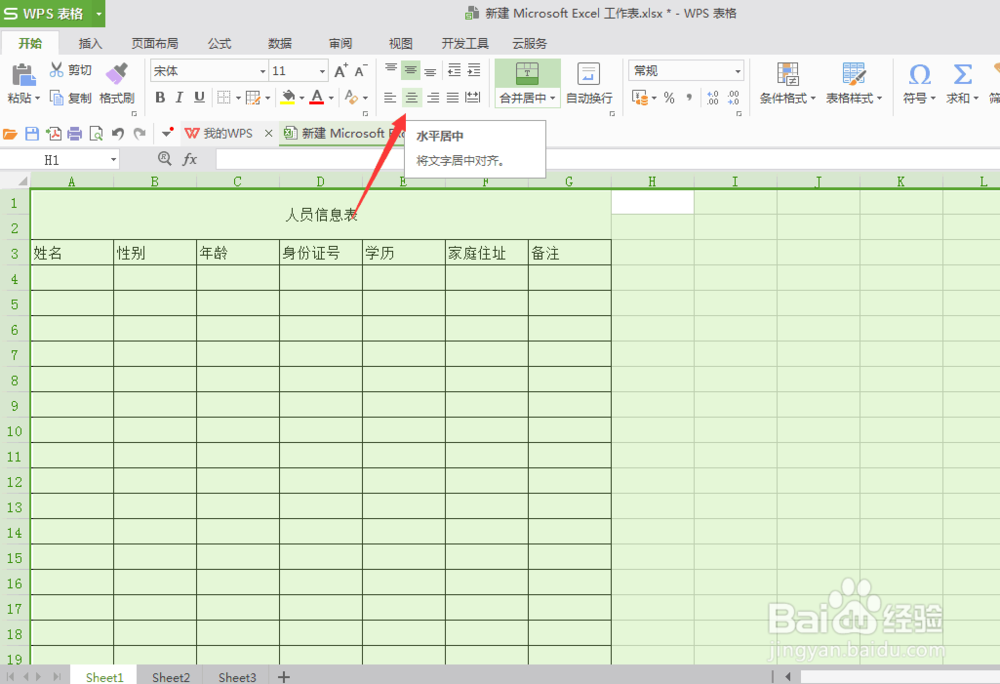
Task: Switch to the 审阅 ribbon tab
Action: click(x=341, y=43)
